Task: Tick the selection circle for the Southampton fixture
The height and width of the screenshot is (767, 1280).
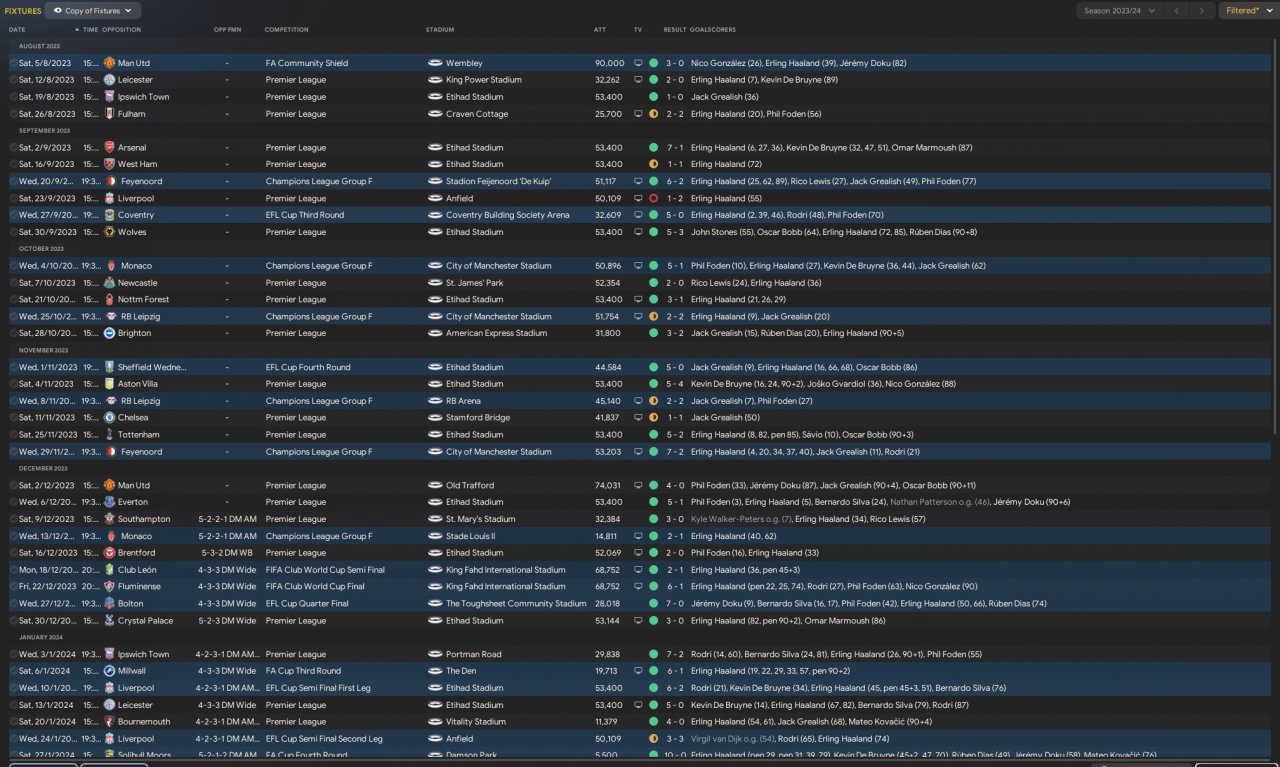Action: point(13,519)
